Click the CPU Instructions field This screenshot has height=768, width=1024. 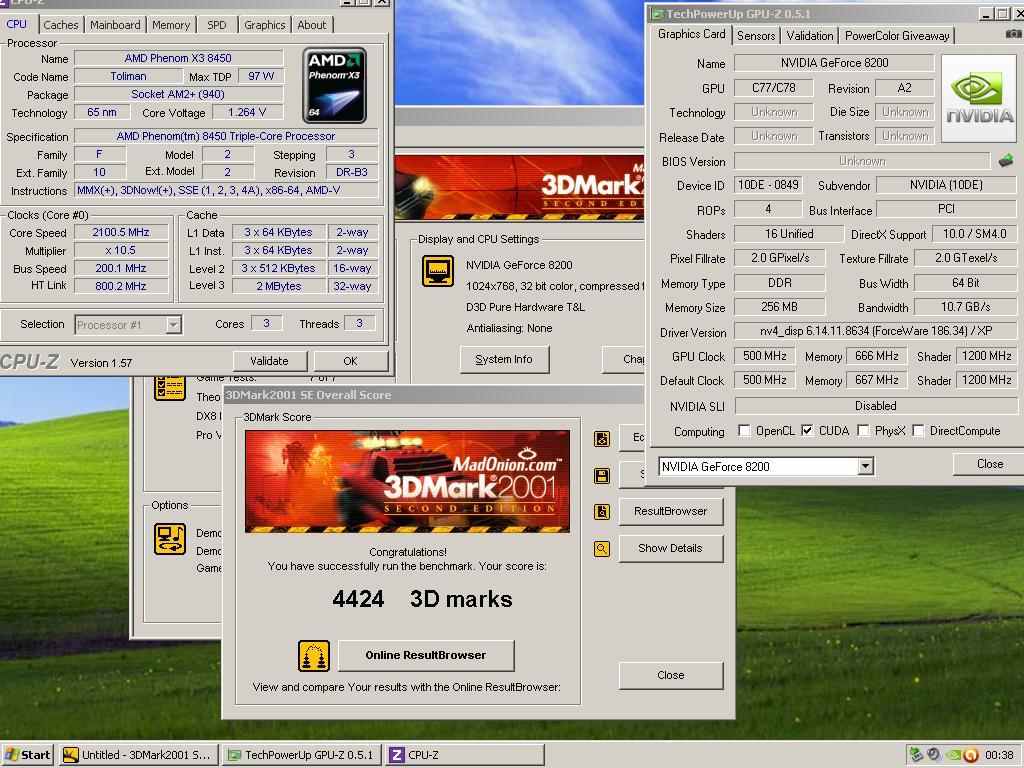[226, 191]
